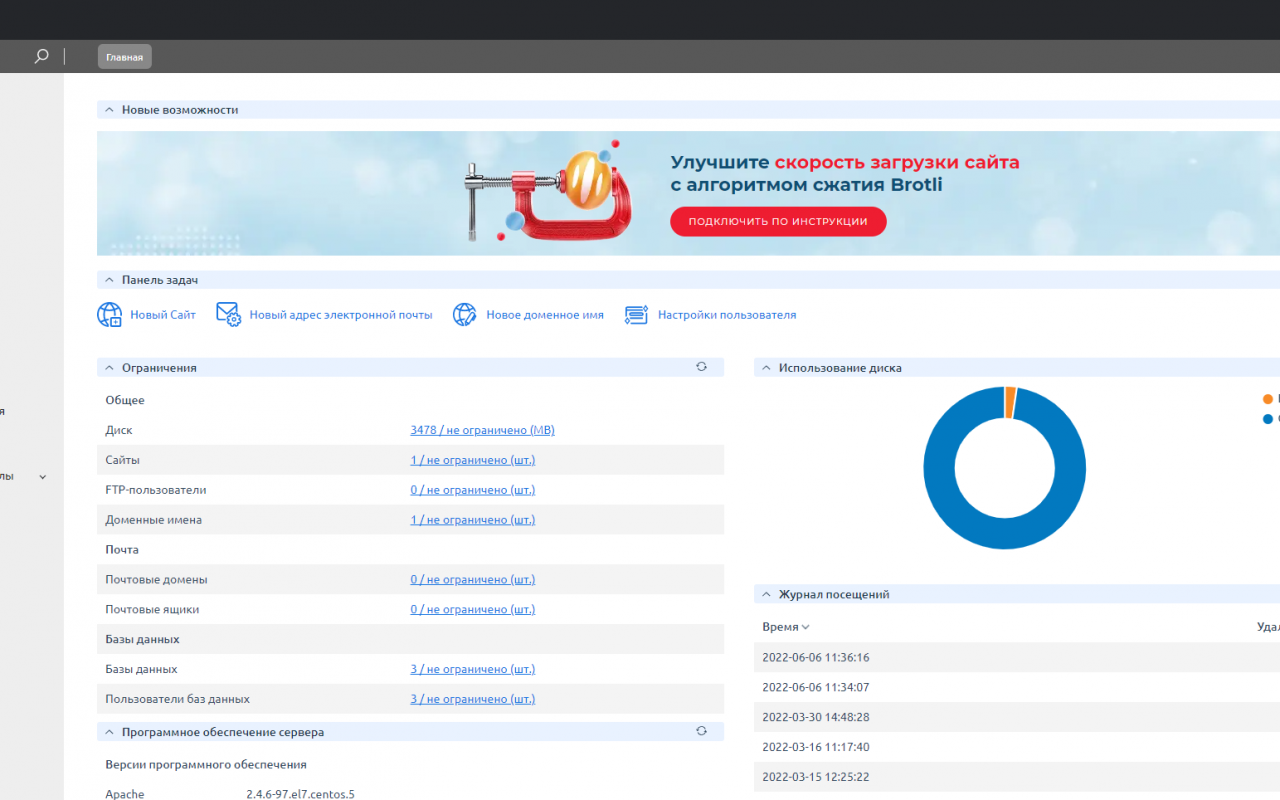The width and height of the screenshot is (1280, 800).
Task: Click the new email address envelope icon
Action: [229, 315]
